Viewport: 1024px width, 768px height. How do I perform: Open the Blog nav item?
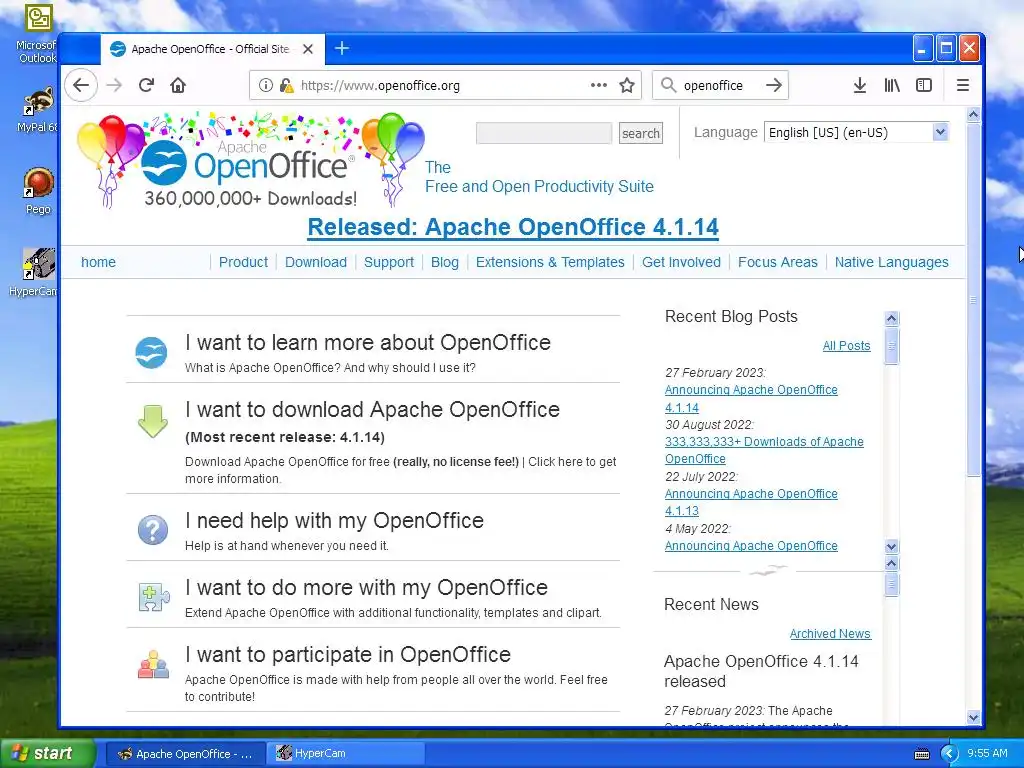point(445,262)
